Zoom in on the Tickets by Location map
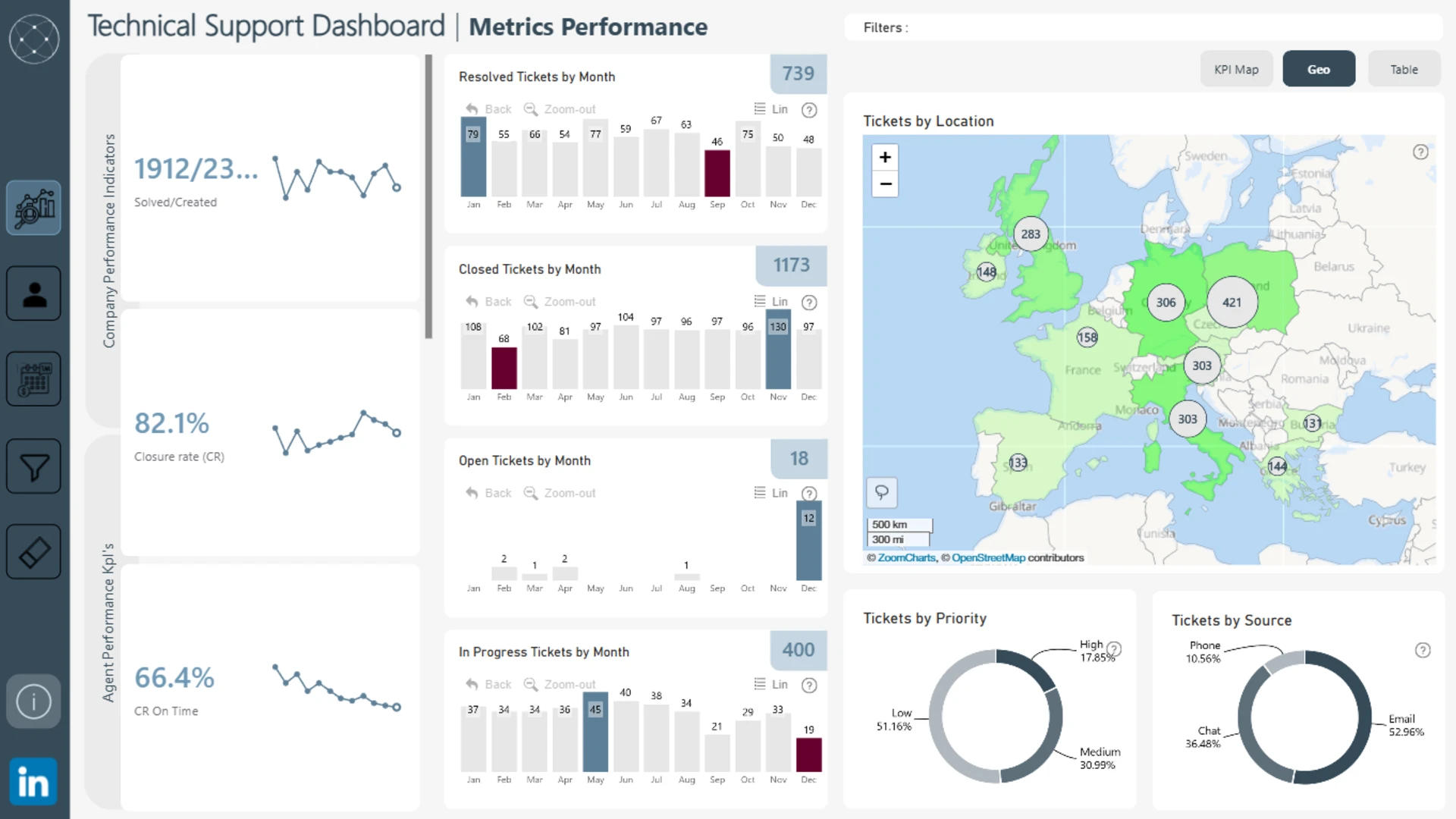Screen dimensions: 1456x819 click(x=885, y=157)
